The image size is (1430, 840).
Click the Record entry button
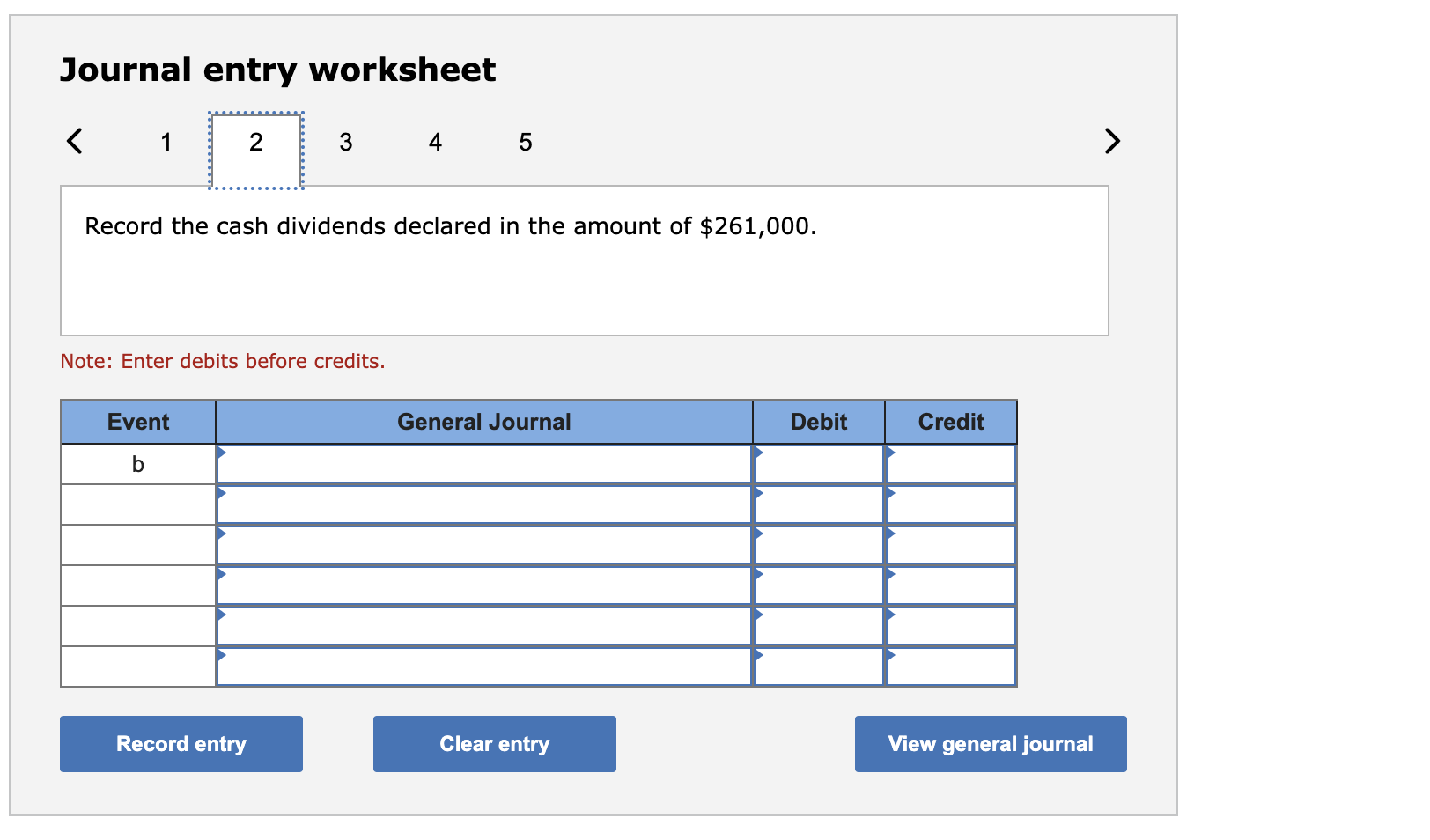181,744
